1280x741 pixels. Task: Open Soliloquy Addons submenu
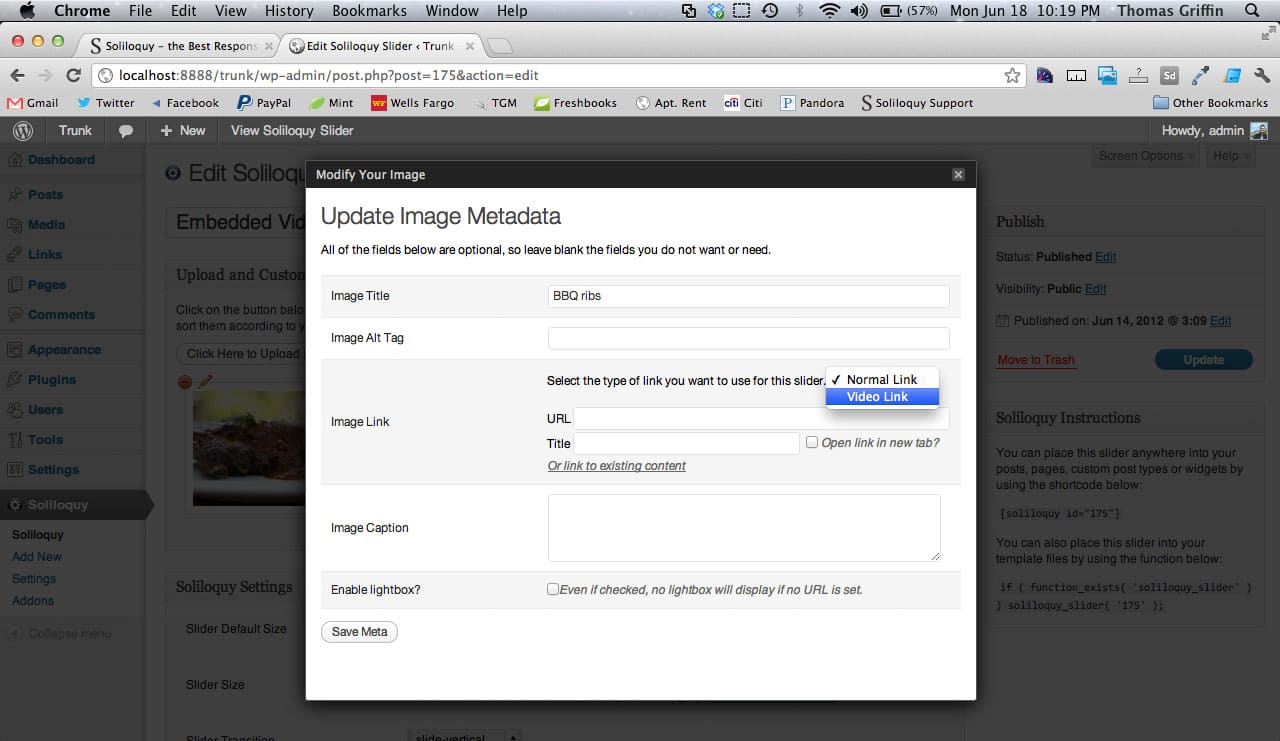pyautogui.click(x=33, y=601)
